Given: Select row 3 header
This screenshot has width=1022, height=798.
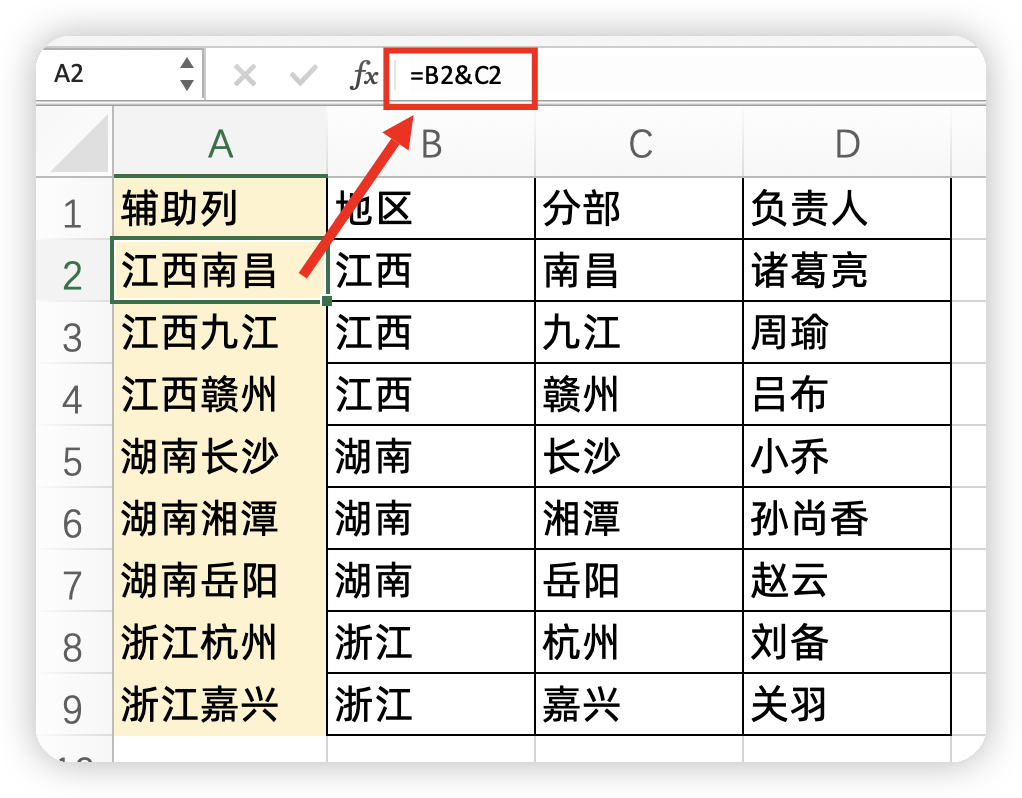Looking at the screenshot, I should (x=73, y=332).
